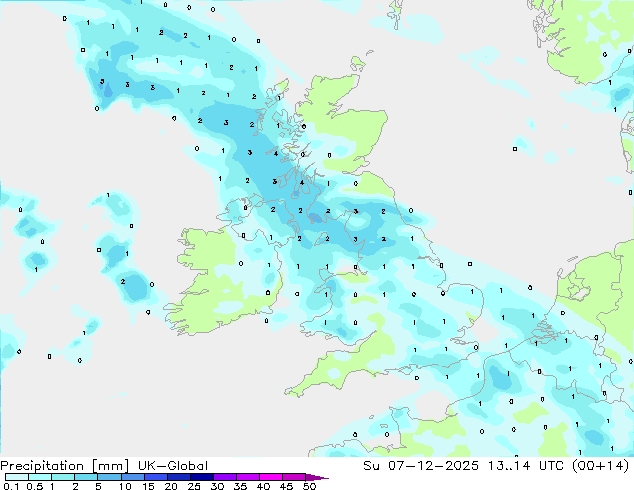Click the 'Su 07-12-2025' date text
This screenshot has height=490, width=634.
click(421, 466)
